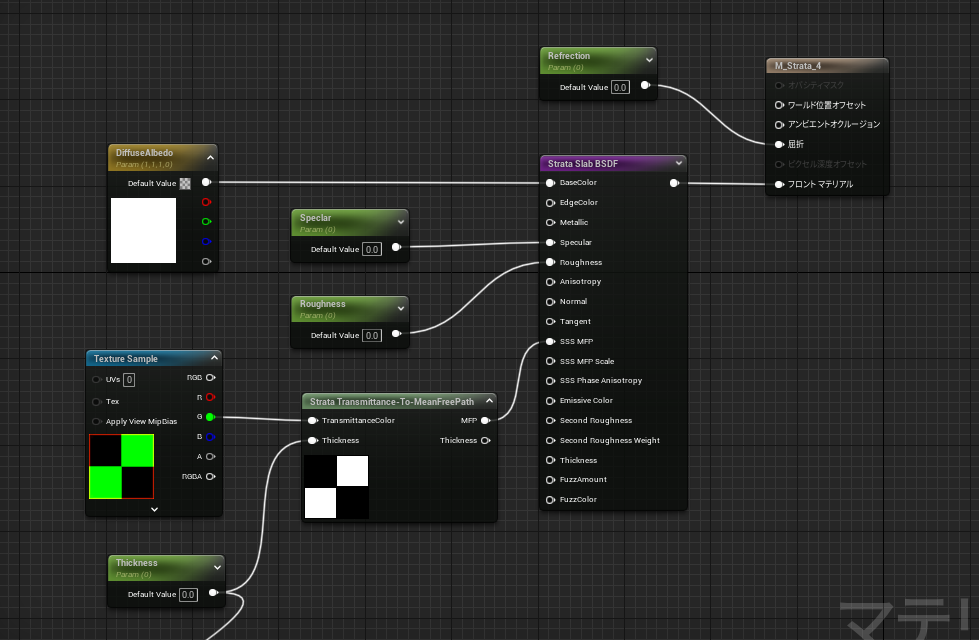
Task: Click the MFP output pin on the Transmittance node
Action: [x=486, y=420]
